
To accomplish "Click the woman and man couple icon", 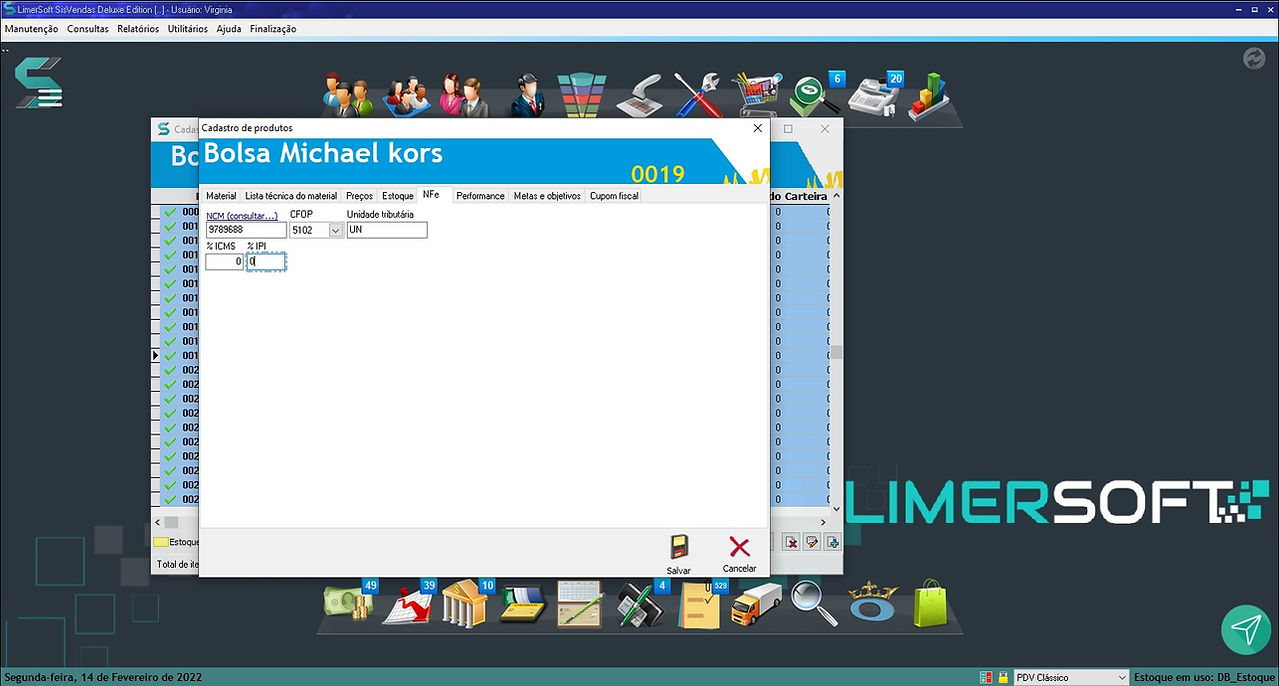I will pyautogui.click(x=463, y=95).
